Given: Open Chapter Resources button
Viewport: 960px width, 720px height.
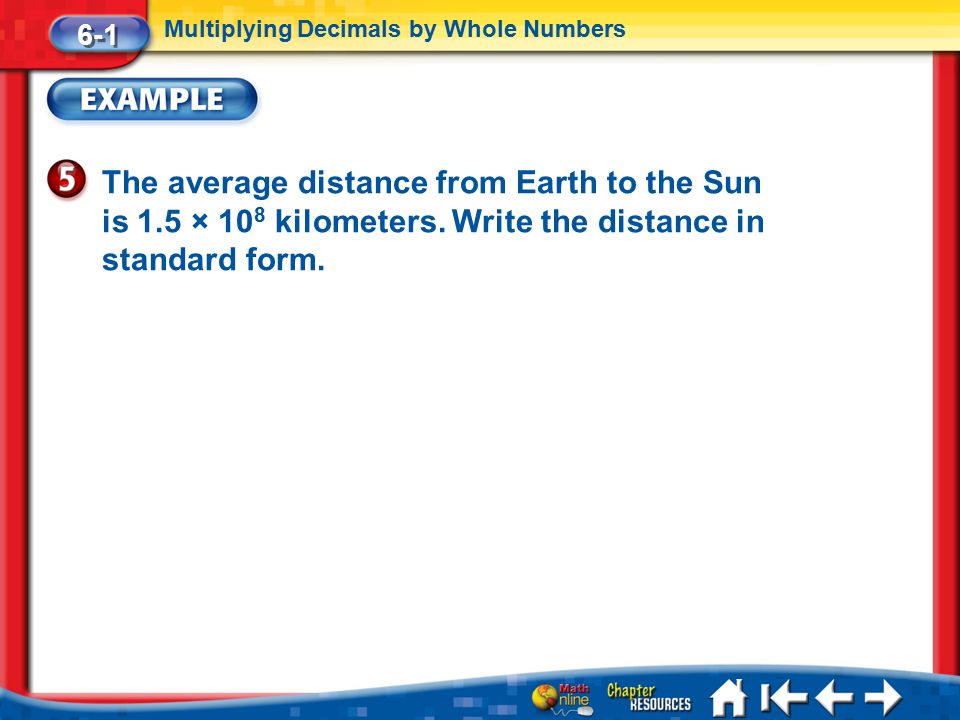Looking at the screenshot, I should click(x=648, y=697).
